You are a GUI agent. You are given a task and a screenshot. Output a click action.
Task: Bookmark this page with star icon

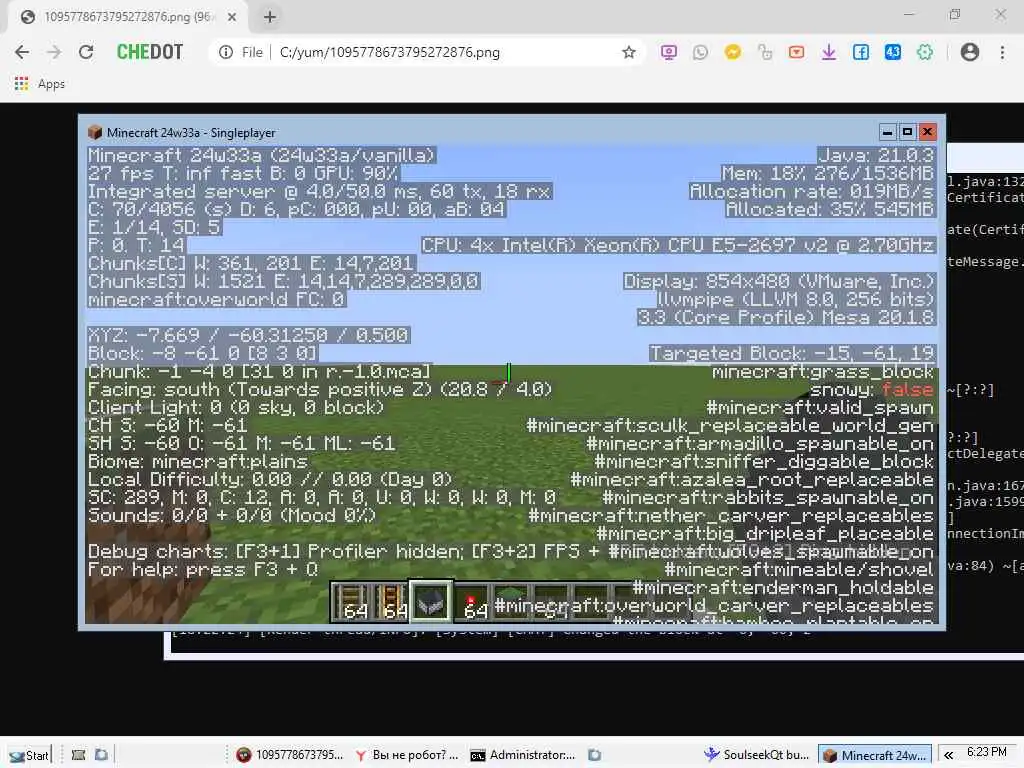(x=628, y=52)
